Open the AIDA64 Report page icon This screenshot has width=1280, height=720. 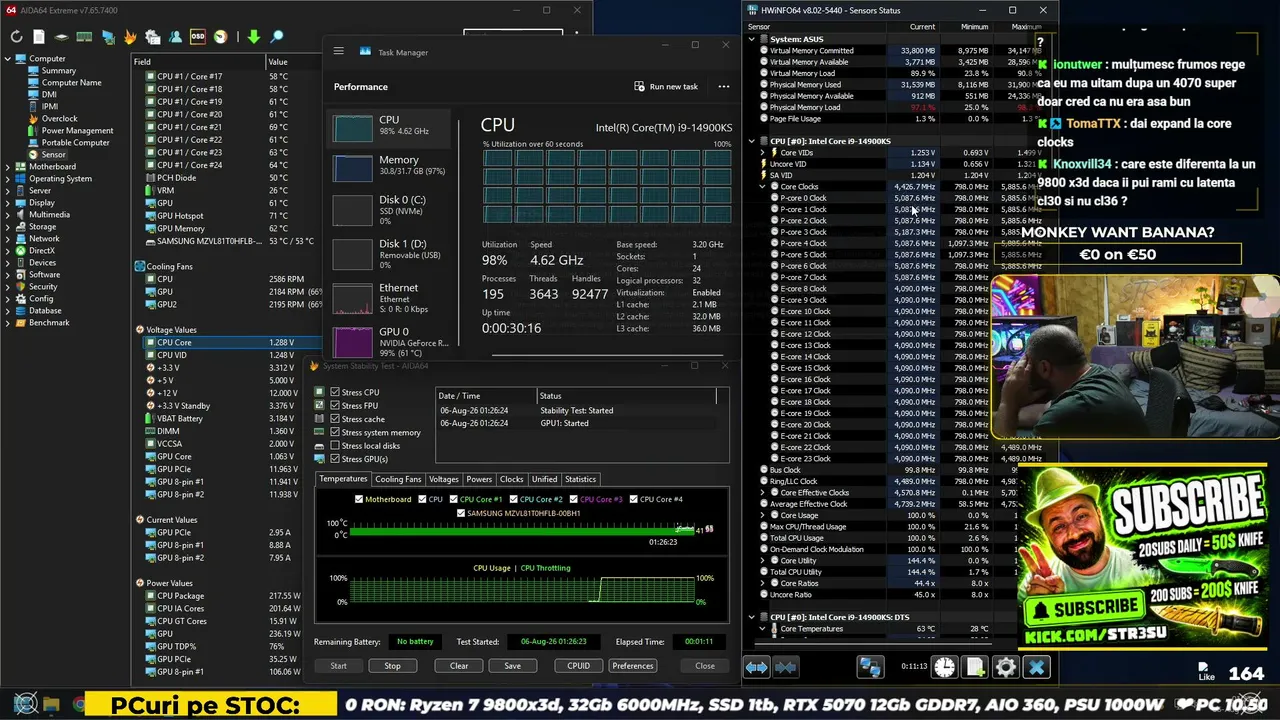[39, 37]
